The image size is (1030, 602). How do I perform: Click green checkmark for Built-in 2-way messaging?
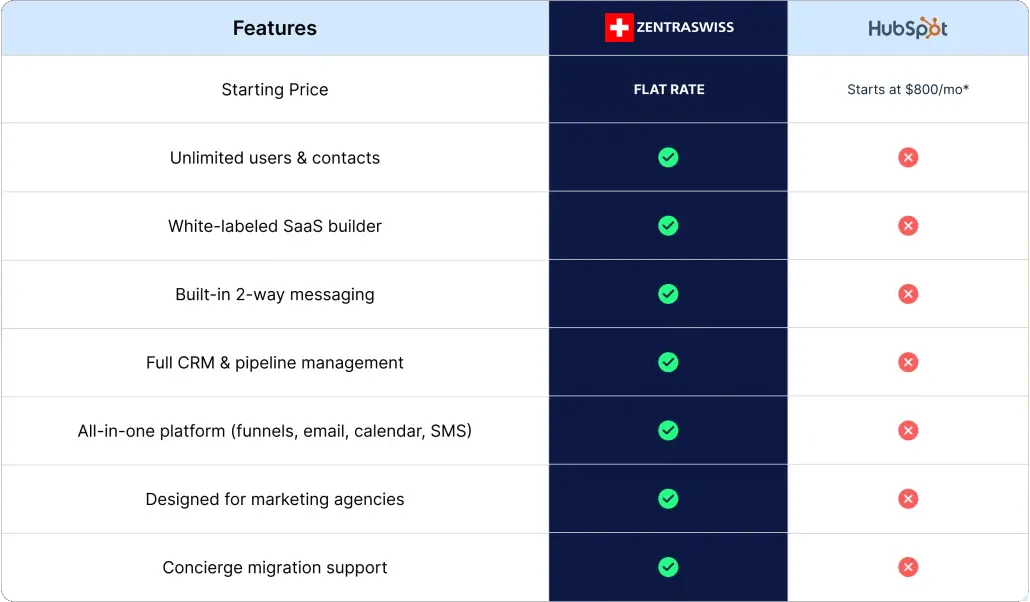tap(668, 294)
